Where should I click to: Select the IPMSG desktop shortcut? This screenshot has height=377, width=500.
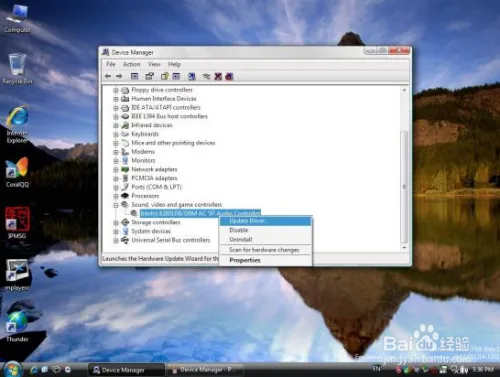pos(17,223)
